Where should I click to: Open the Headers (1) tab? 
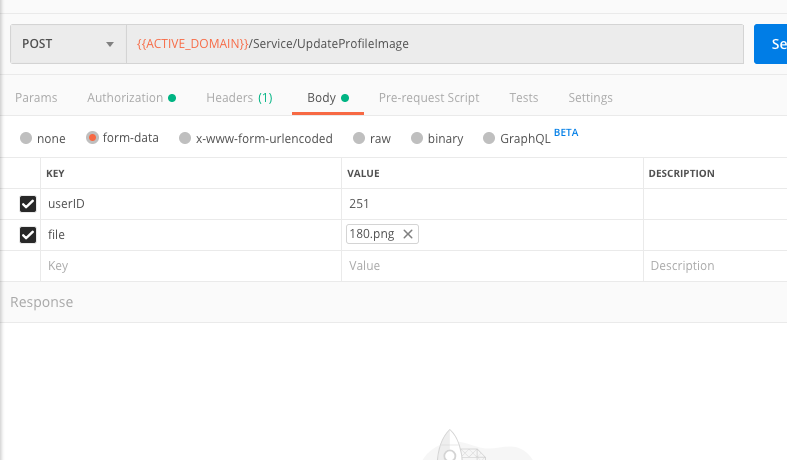239,97
